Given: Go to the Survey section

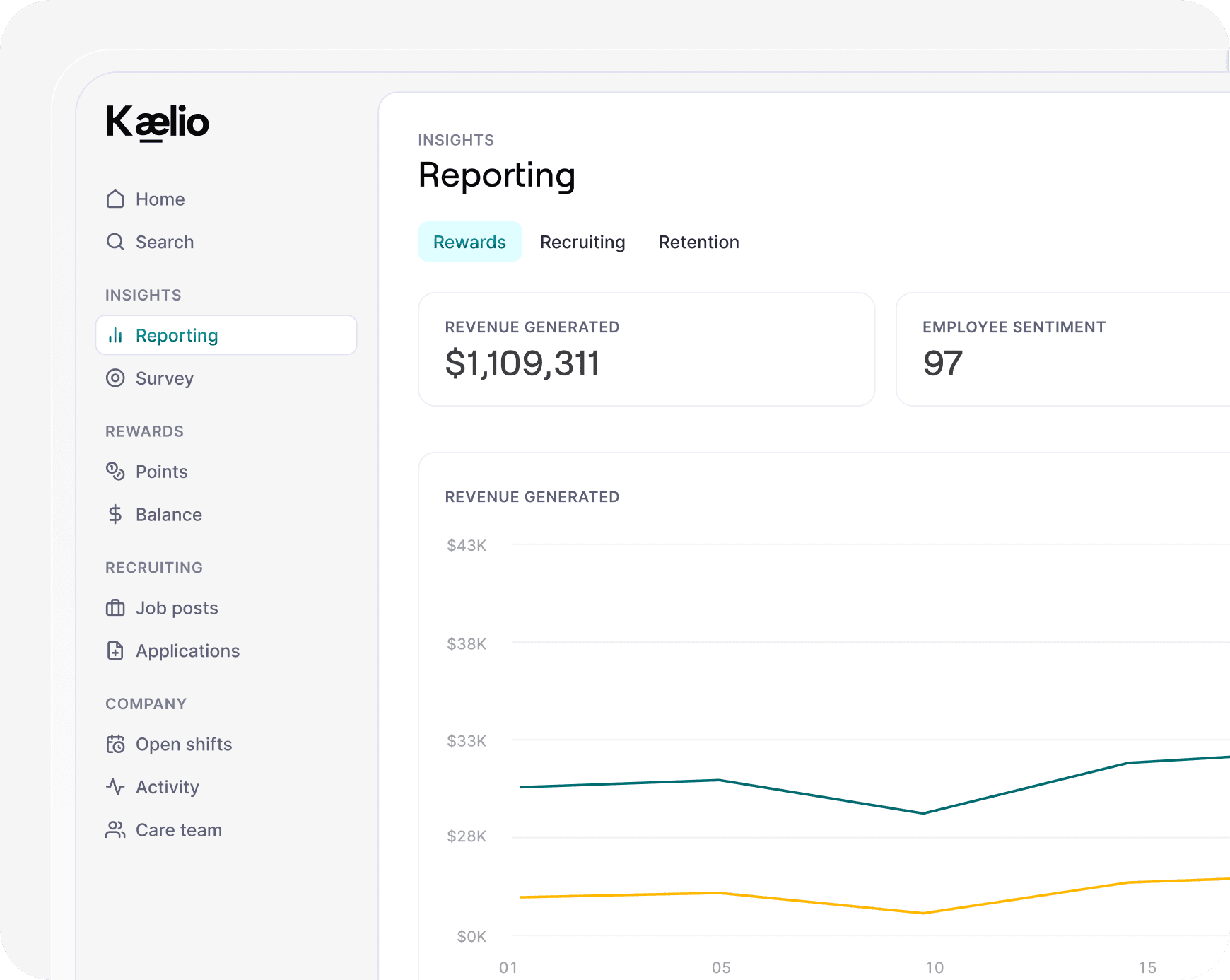Looking at the screenshot, I should [x=150, y=378].
